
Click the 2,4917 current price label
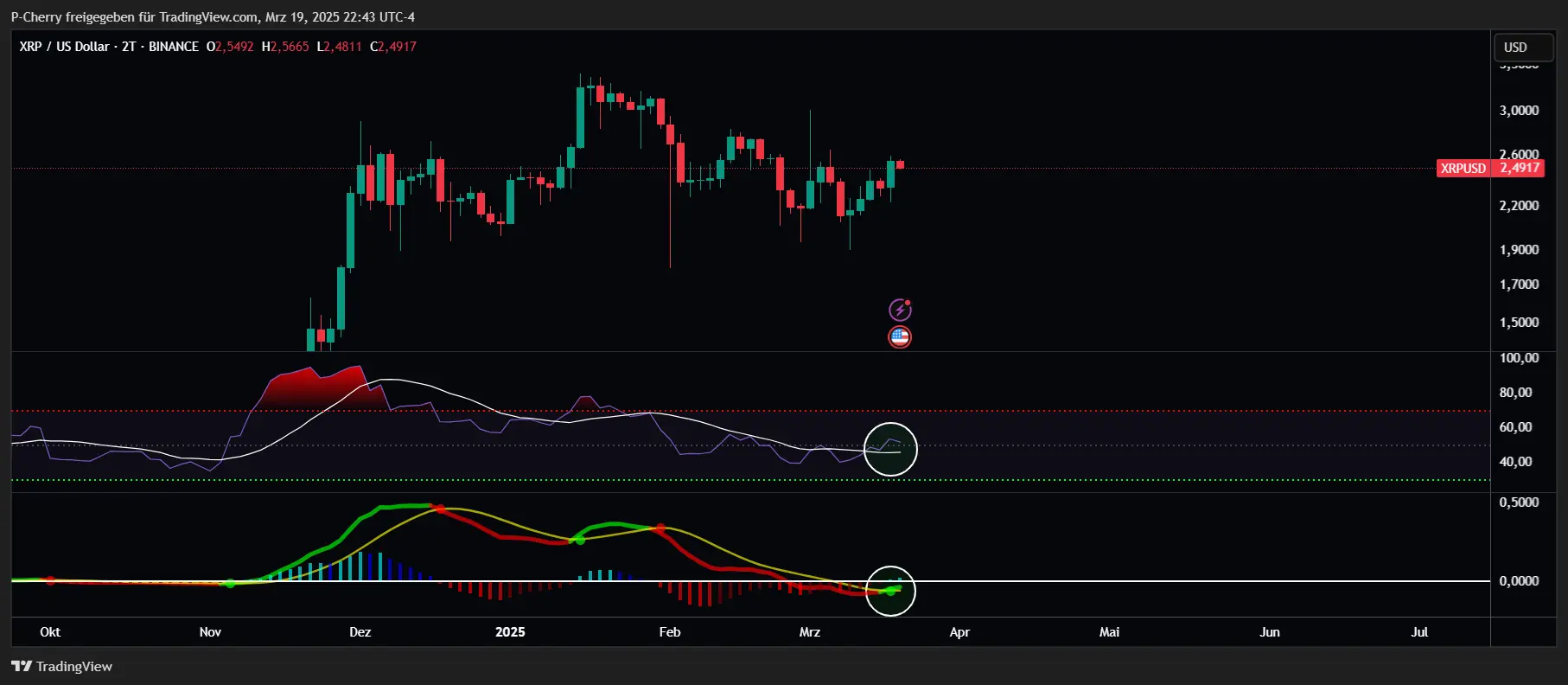tap(1519, 168)
